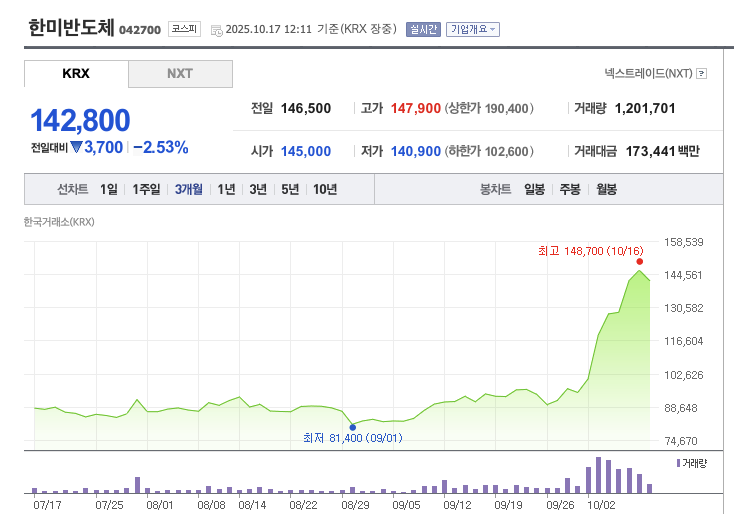Switch the chart to 1년 period
This screenshot has height=514, width=734.
click(x=226, y=189)
